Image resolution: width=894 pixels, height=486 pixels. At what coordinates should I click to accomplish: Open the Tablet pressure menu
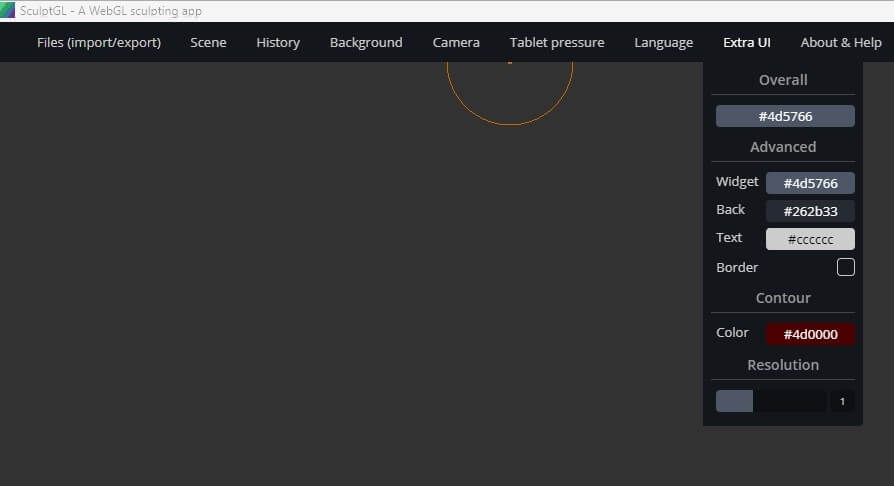[557, 43]
